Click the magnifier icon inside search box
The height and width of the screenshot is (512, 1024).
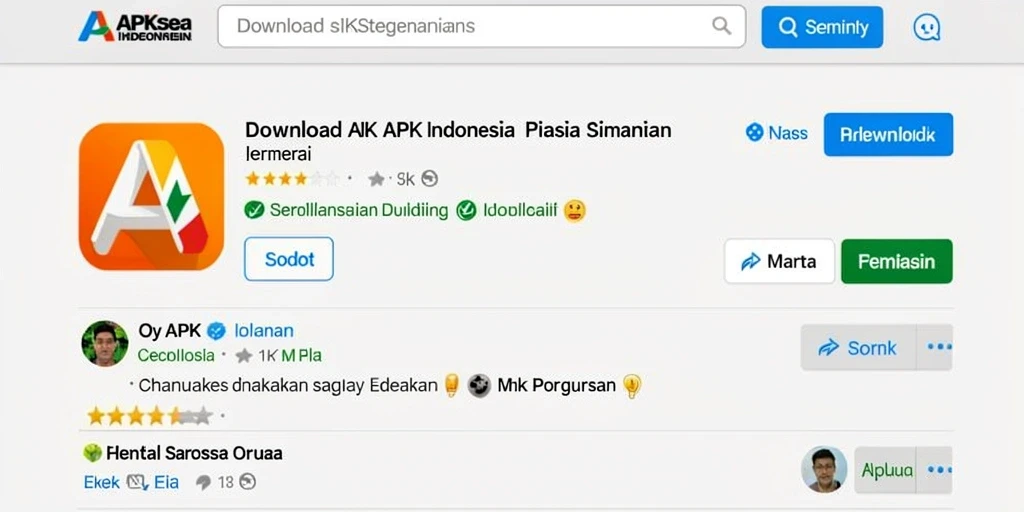click(x=721, y=26)
